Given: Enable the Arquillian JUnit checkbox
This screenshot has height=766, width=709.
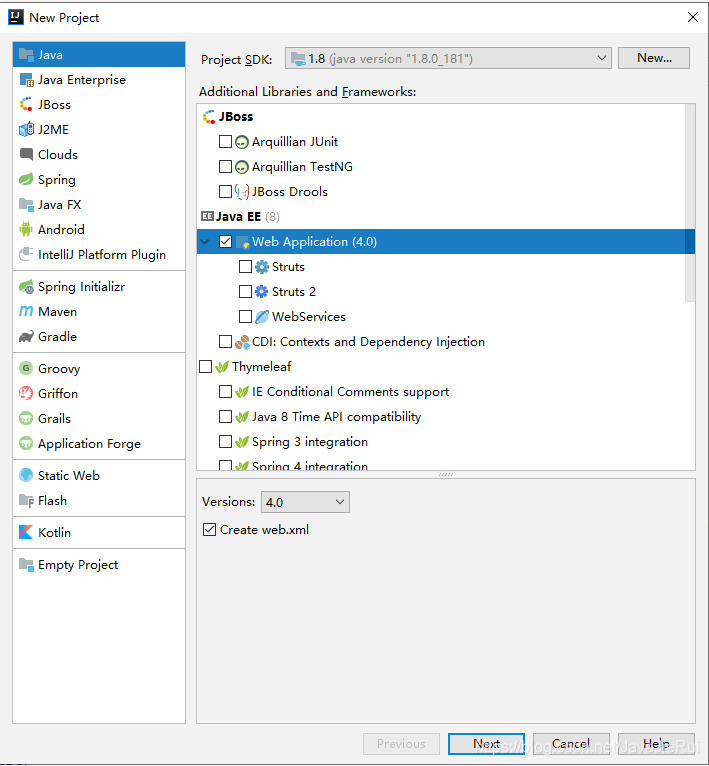Looking at the screenshot, I should pyautogui.click(x=225, y=142).
